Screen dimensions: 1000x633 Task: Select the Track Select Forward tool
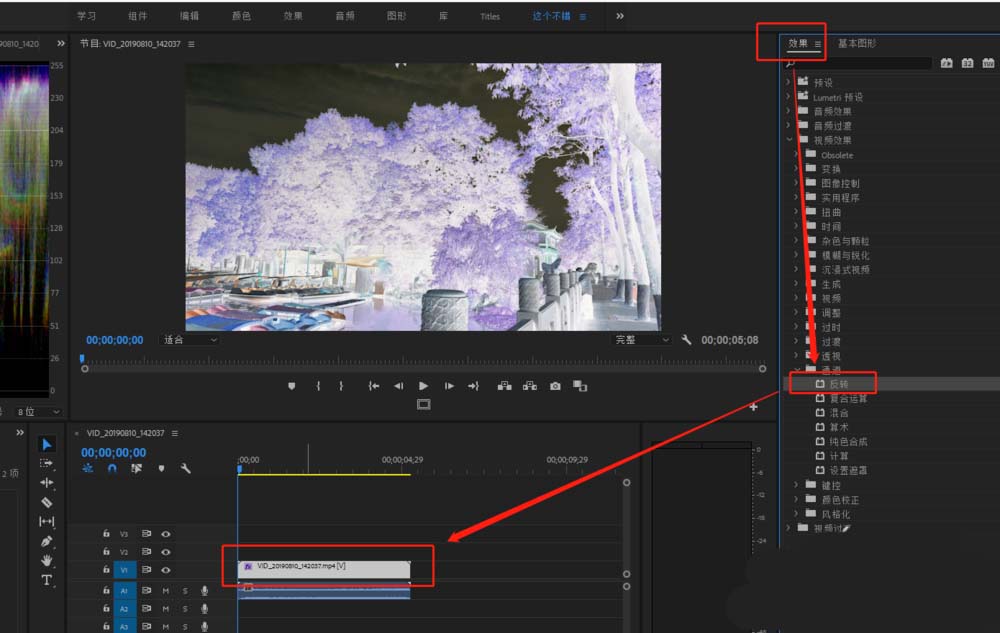(x=47, y=463)
